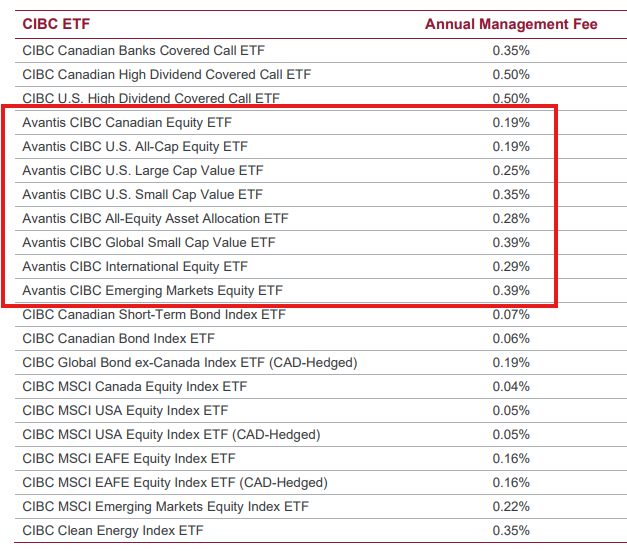Select "CIBC MSCI USA Equity Index ETF (CAD-Hedged)" name
Image resolution: width=627 pixels, height=551 pixels.
coord(172,435)
